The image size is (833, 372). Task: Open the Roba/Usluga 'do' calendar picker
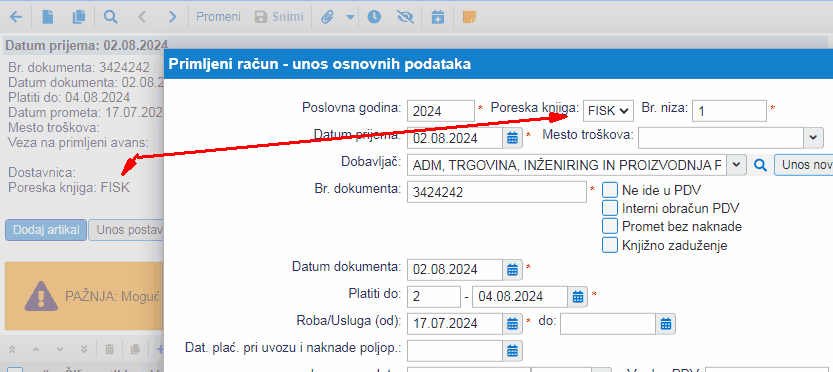[x=666, y=324]
